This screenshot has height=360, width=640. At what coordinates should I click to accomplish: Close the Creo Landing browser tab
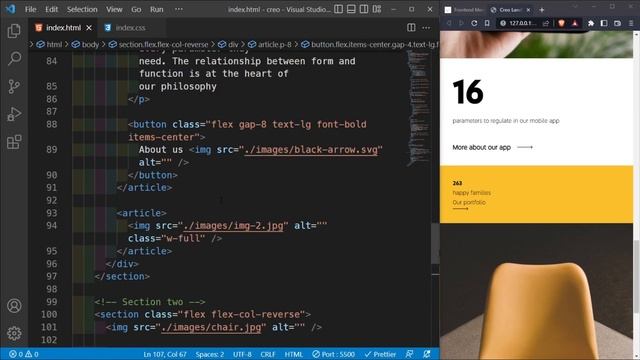[x=528, y=10]
